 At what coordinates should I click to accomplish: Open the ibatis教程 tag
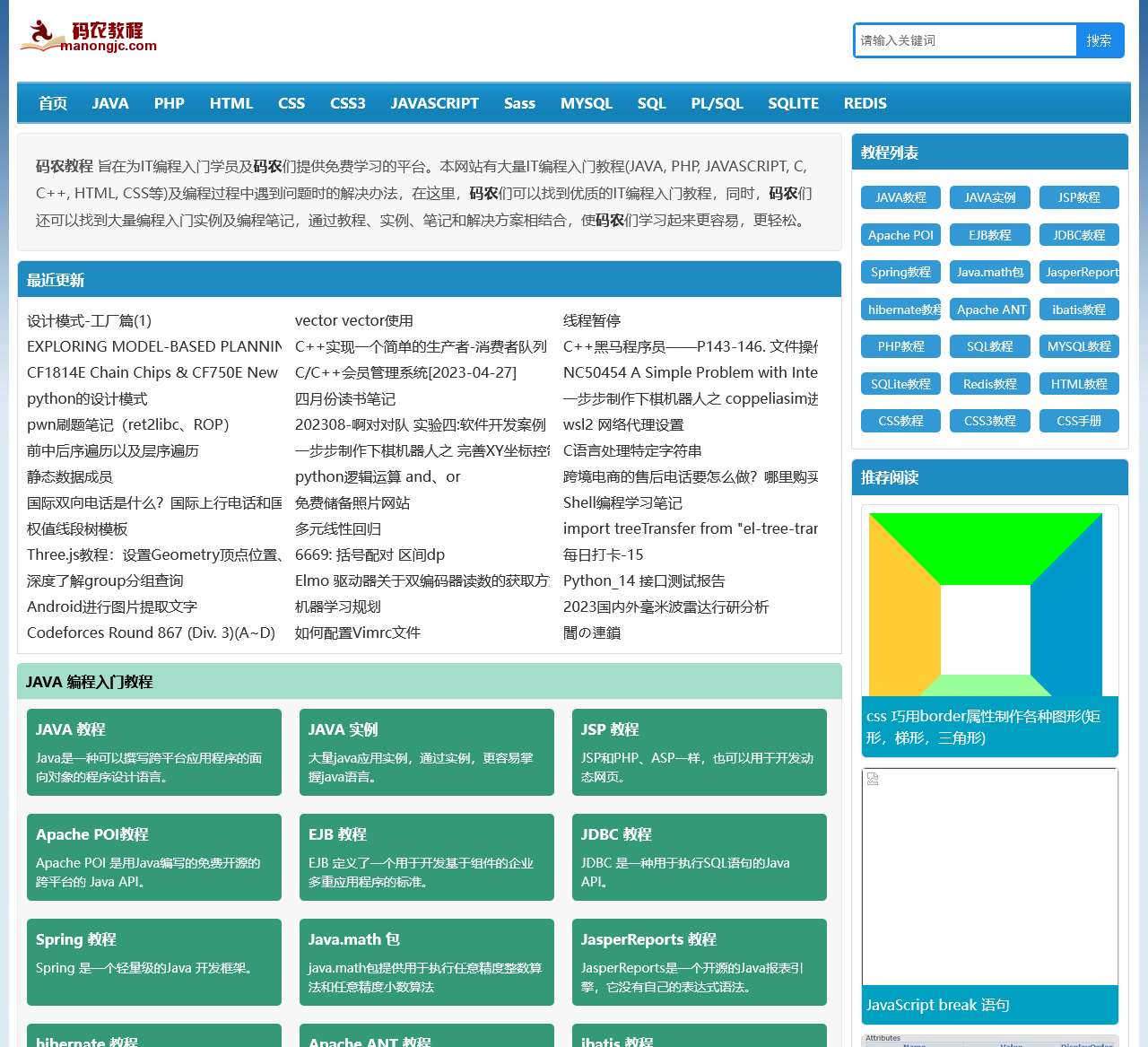pos(1079,310)
